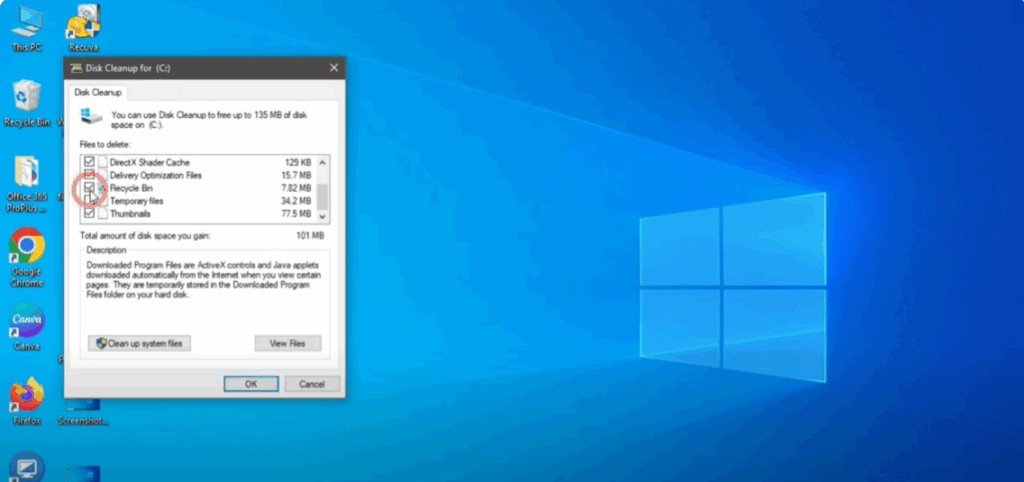Click the 'Disk Cleanup for (C:)' title text
Screen dimensions: 1024x482
pyautogui.click(x=128, y=68)
